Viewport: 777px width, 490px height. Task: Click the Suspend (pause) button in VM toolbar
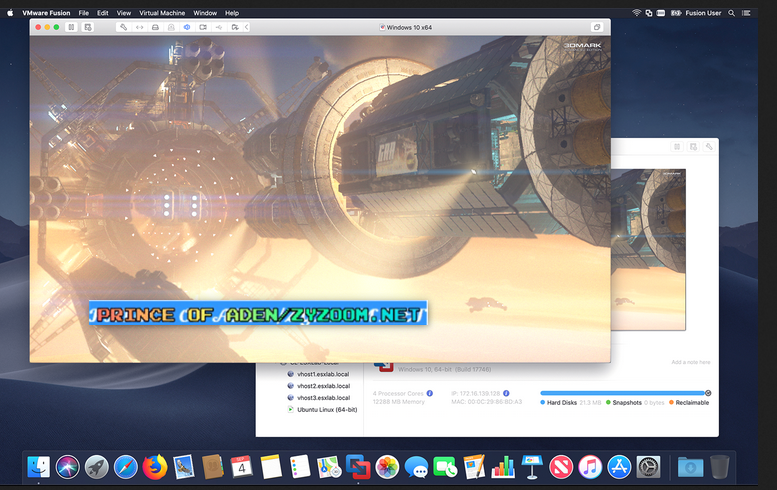click(x=71, y=27)
